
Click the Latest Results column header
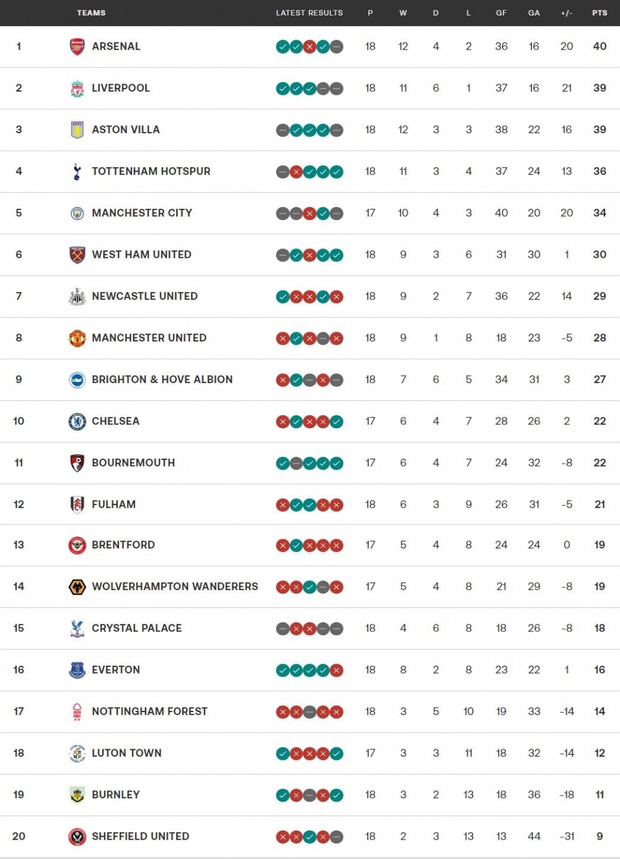(x=309, y=13)
